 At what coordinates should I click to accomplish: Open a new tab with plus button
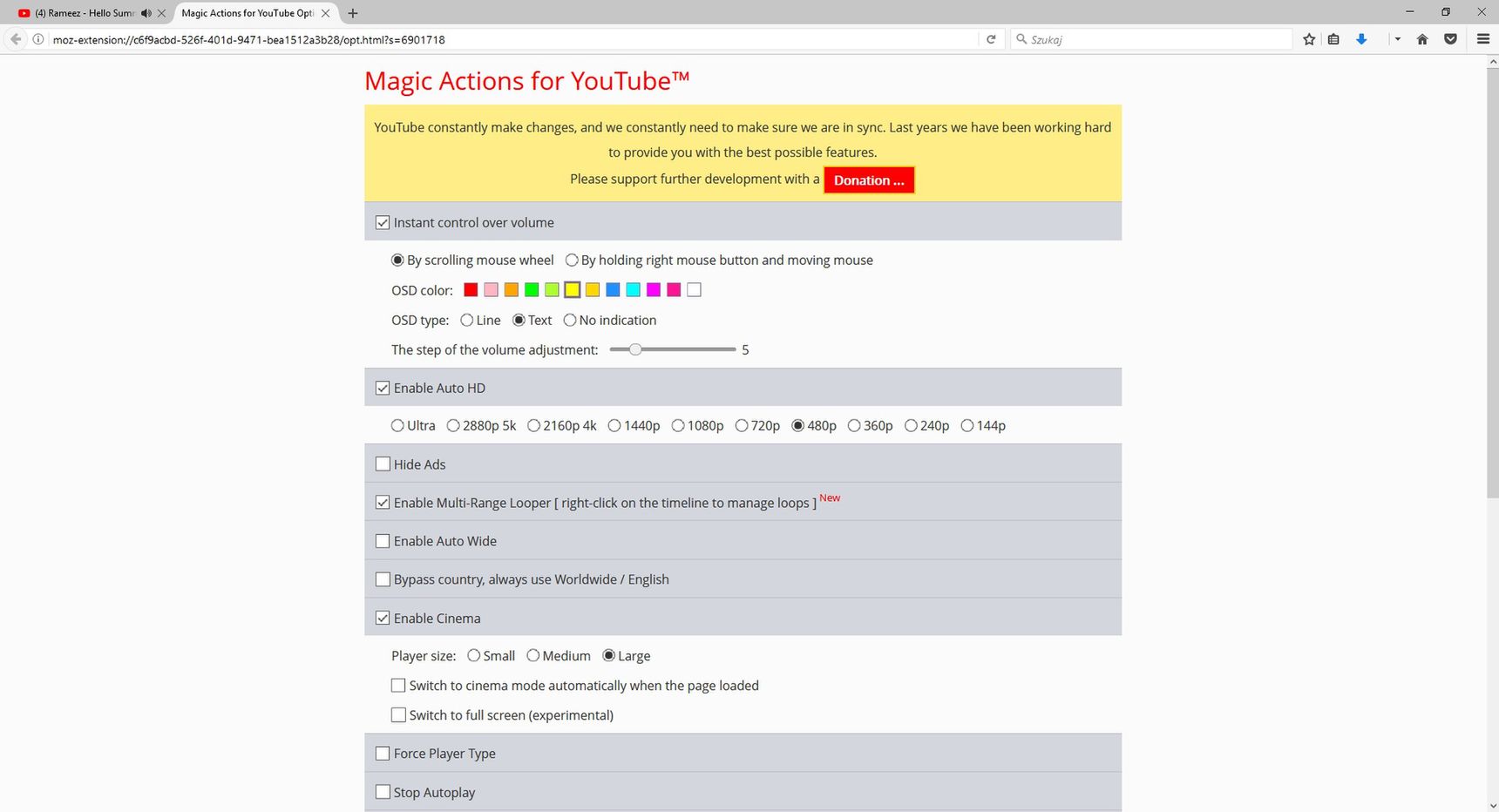coord(353,13)
